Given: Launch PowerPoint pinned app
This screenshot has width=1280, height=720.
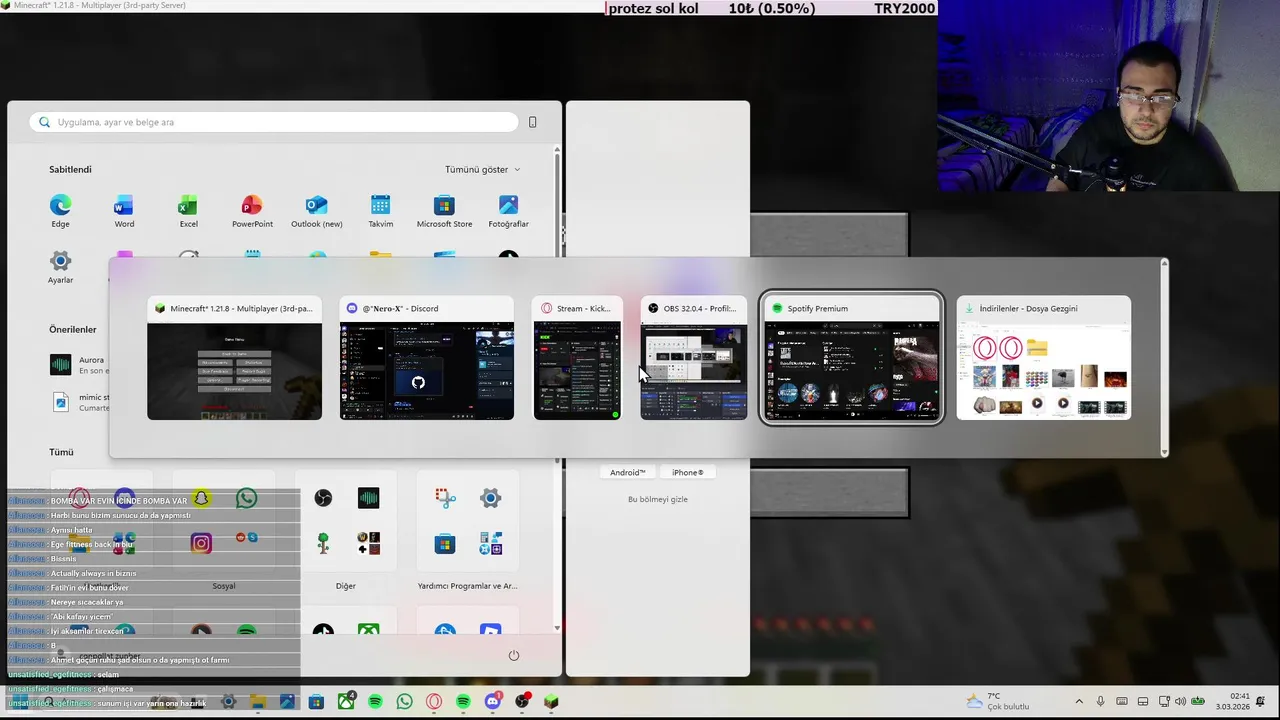Looking at the screenshot, I should pyautogui.click(x=252, y=211).
